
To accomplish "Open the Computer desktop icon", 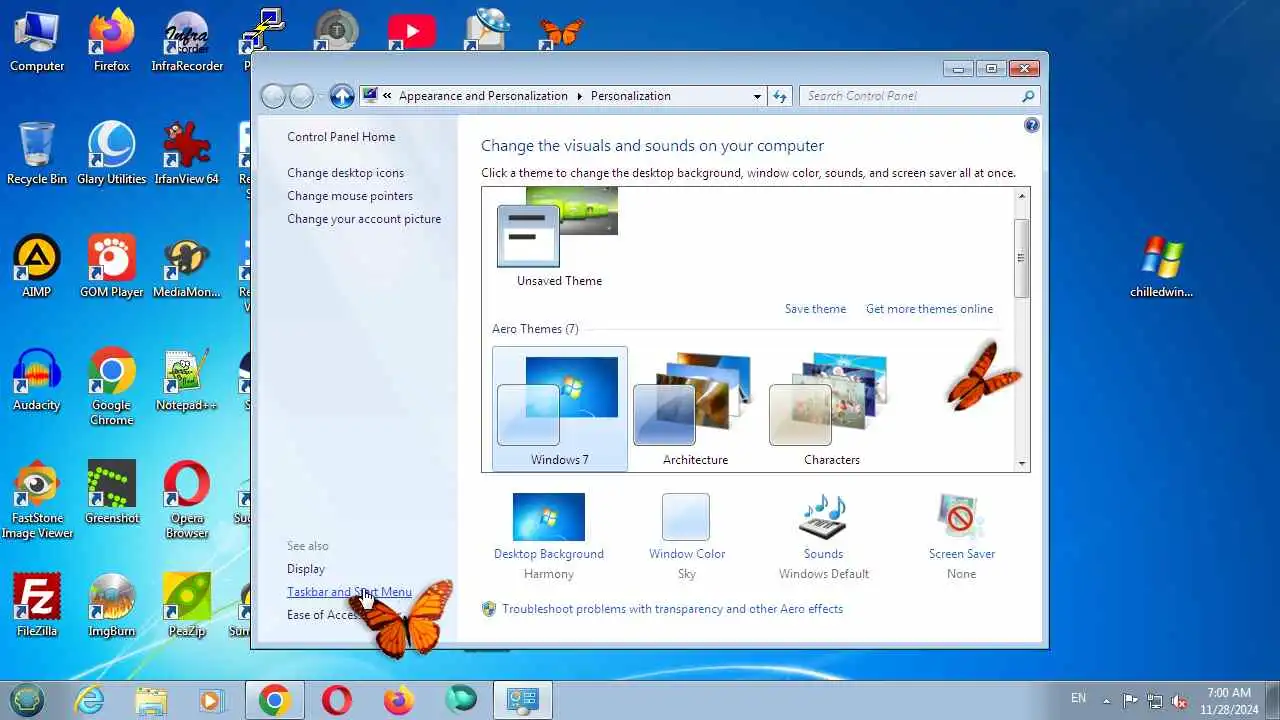I will coord(37,42).
